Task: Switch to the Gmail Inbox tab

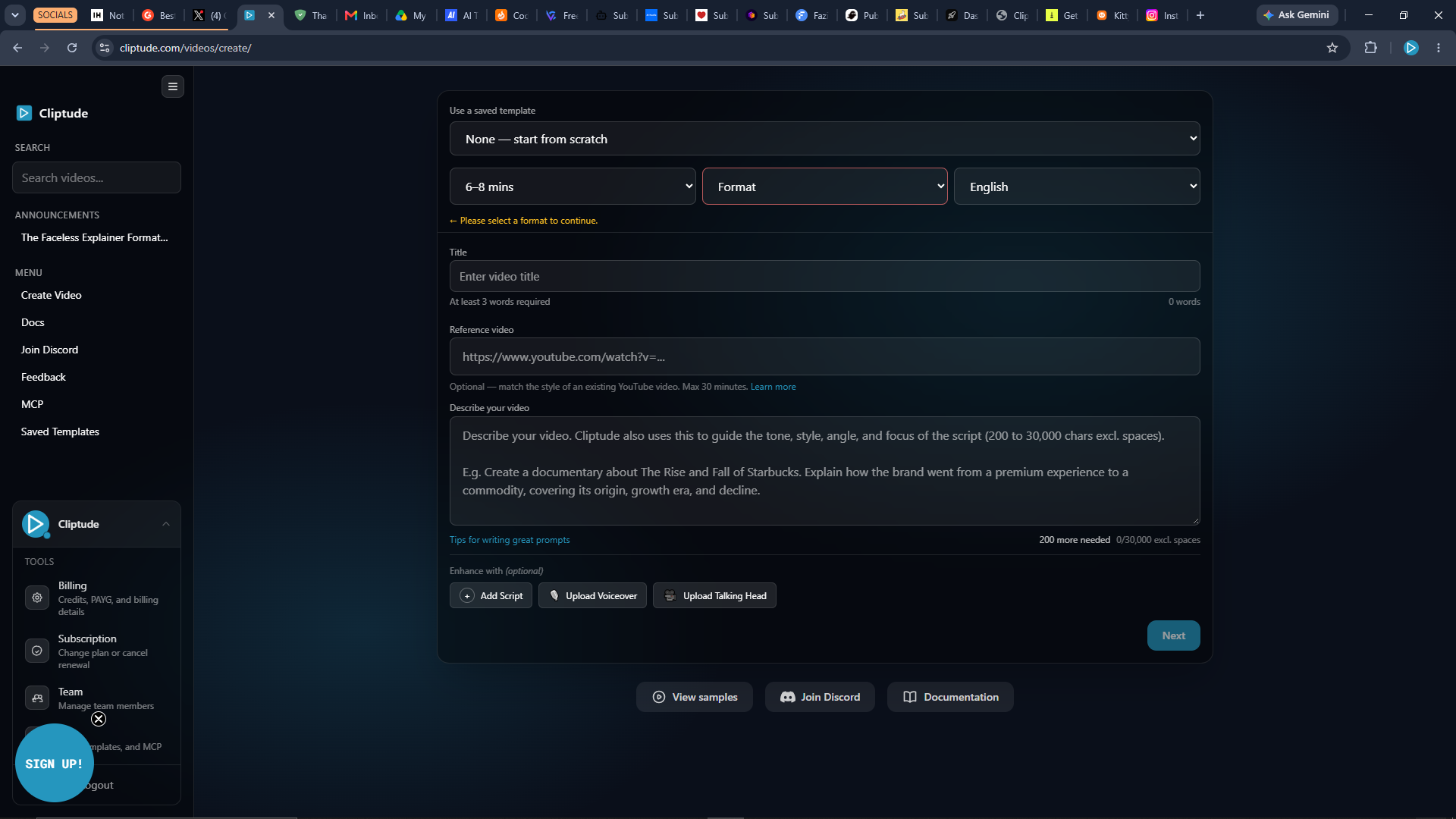Action: pos(361,15)
